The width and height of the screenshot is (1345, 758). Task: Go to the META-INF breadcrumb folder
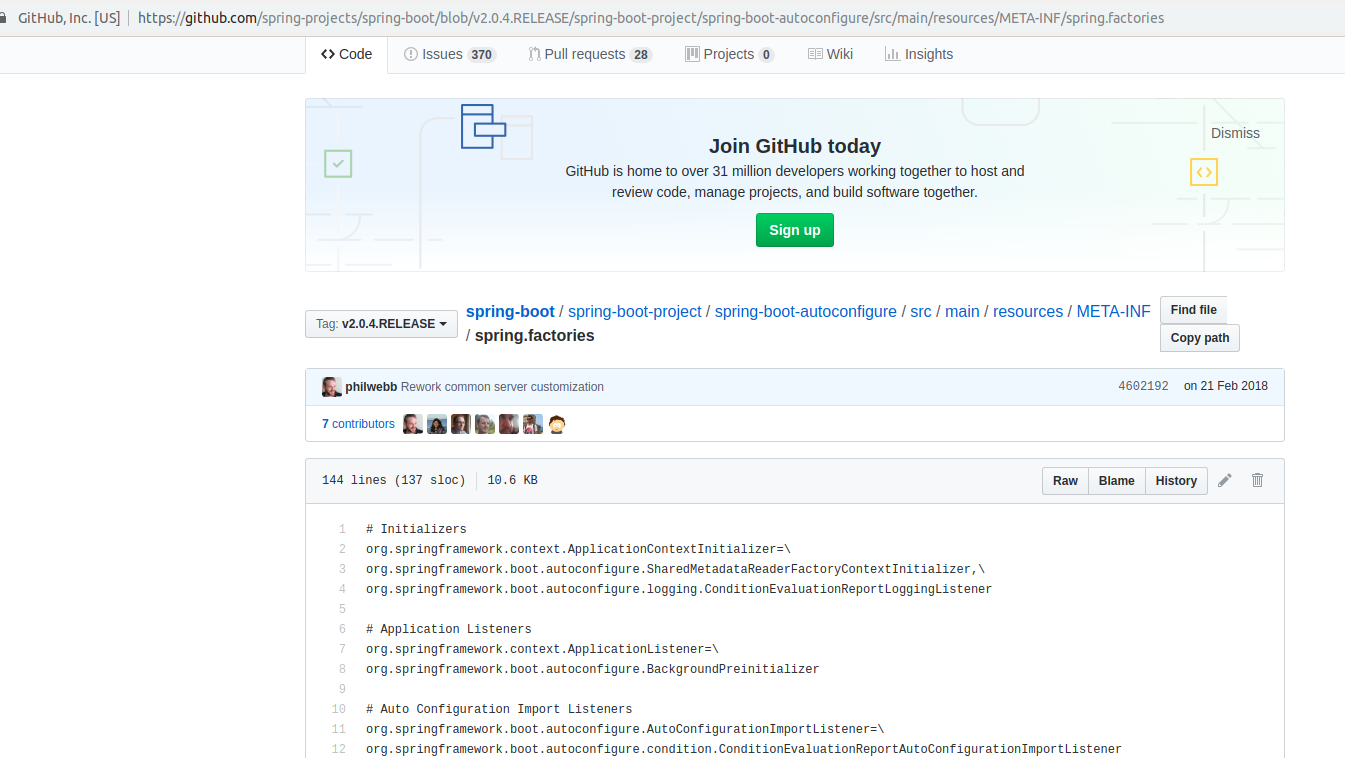tap(1113, 311)
